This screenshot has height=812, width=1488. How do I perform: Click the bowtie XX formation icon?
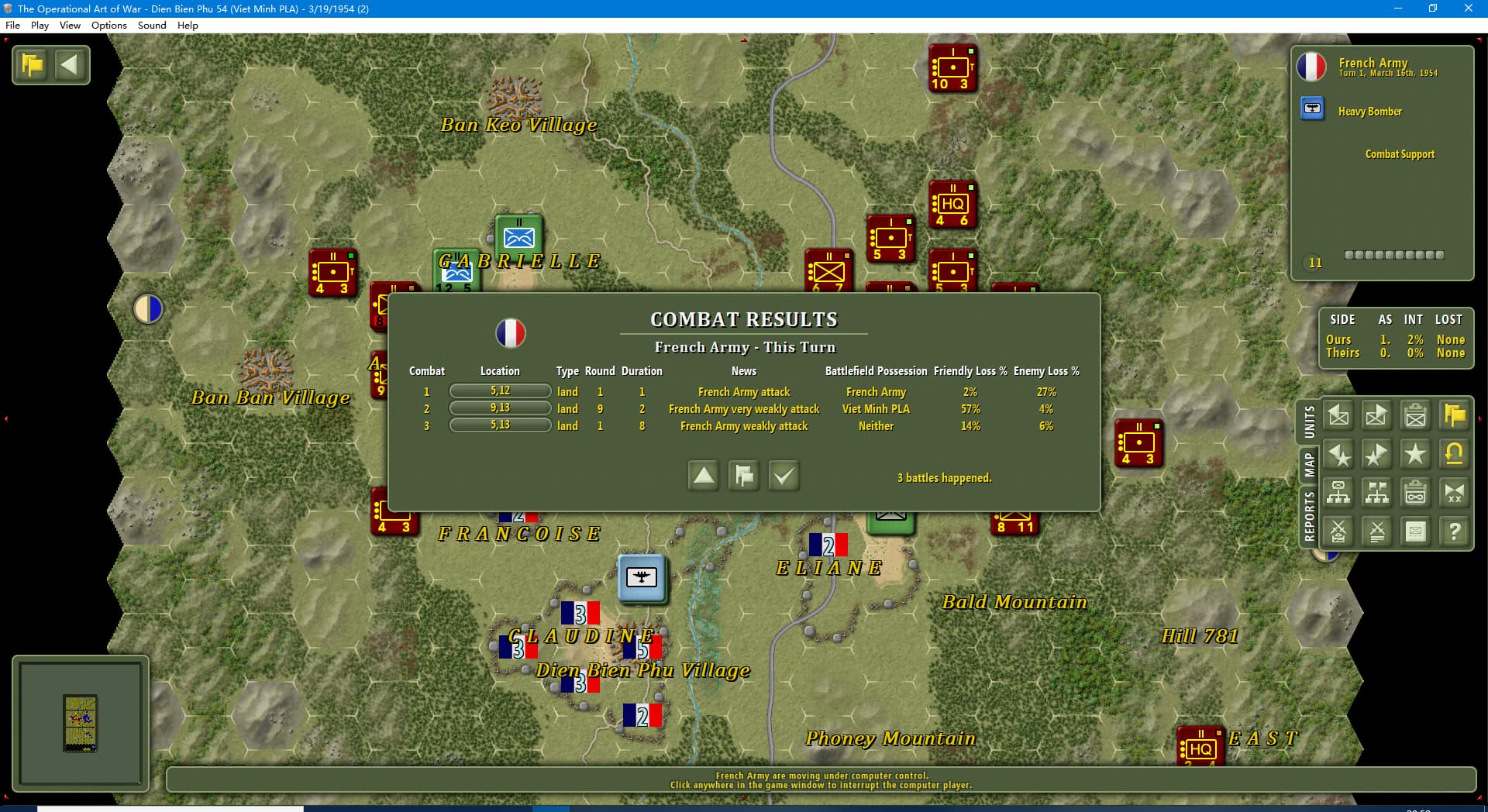[1454, 493]
